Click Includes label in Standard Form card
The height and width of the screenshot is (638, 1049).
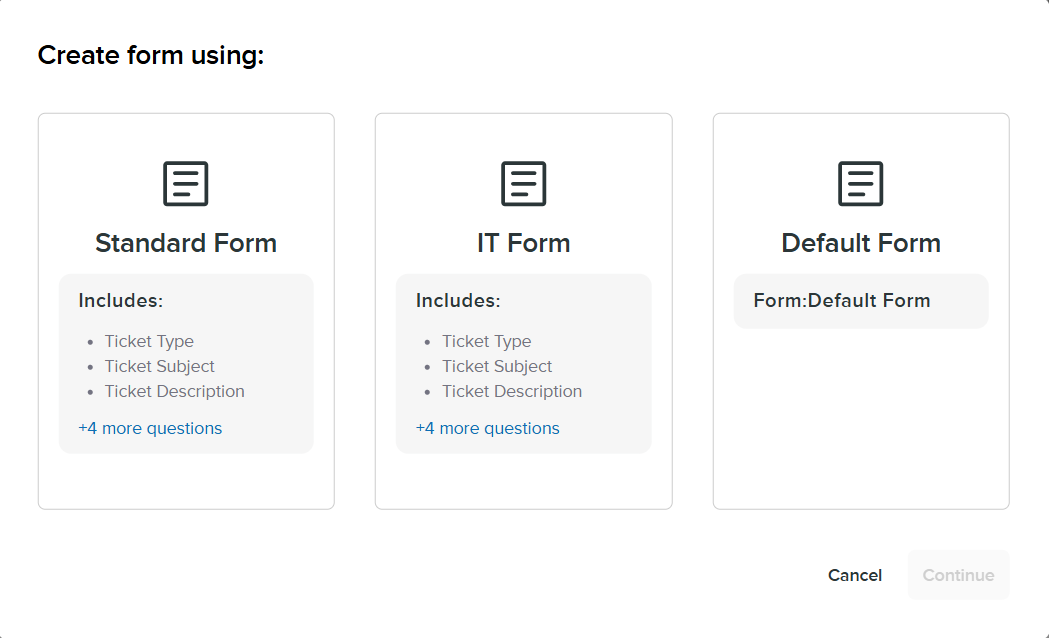(121, 300)
